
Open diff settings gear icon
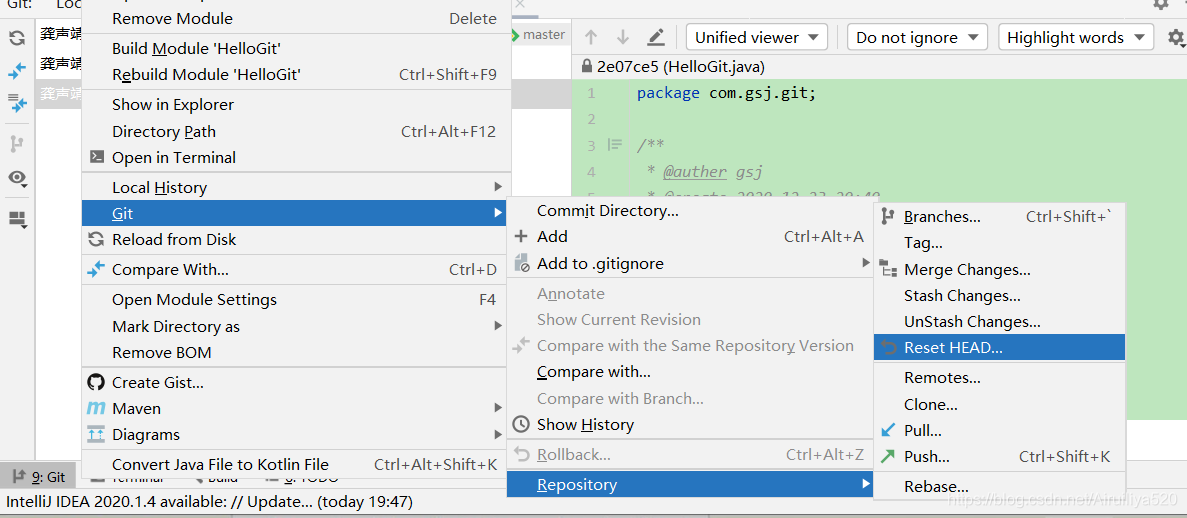1176,37
